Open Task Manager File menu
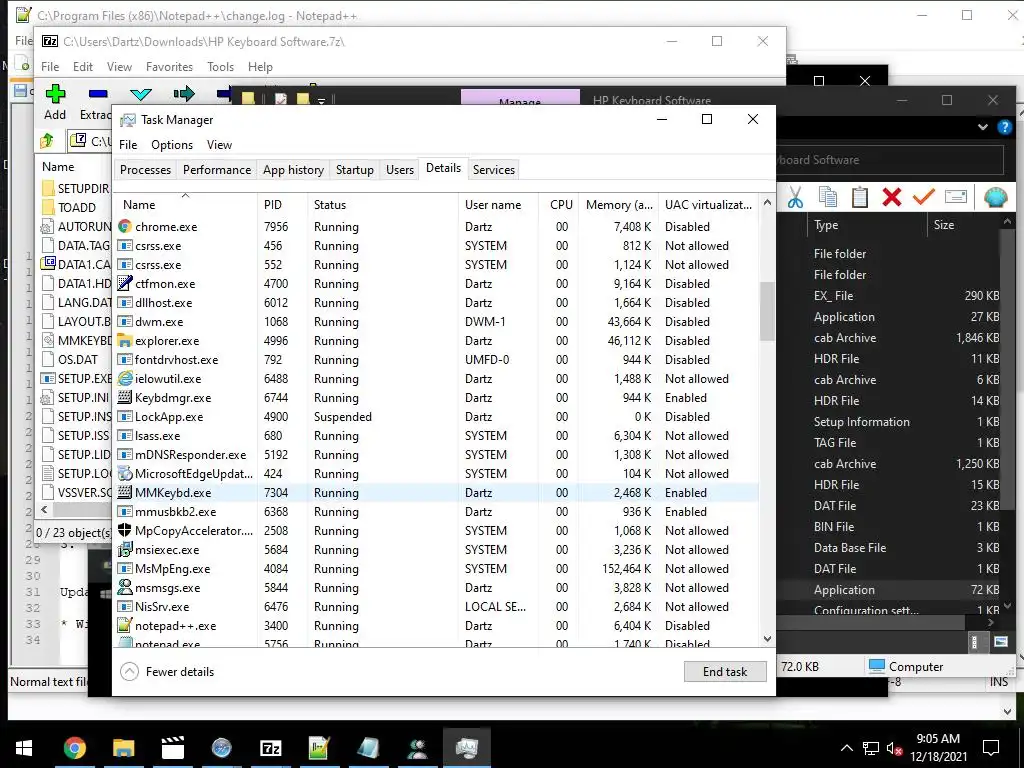The image size is (1024, 768). (128, 145)
